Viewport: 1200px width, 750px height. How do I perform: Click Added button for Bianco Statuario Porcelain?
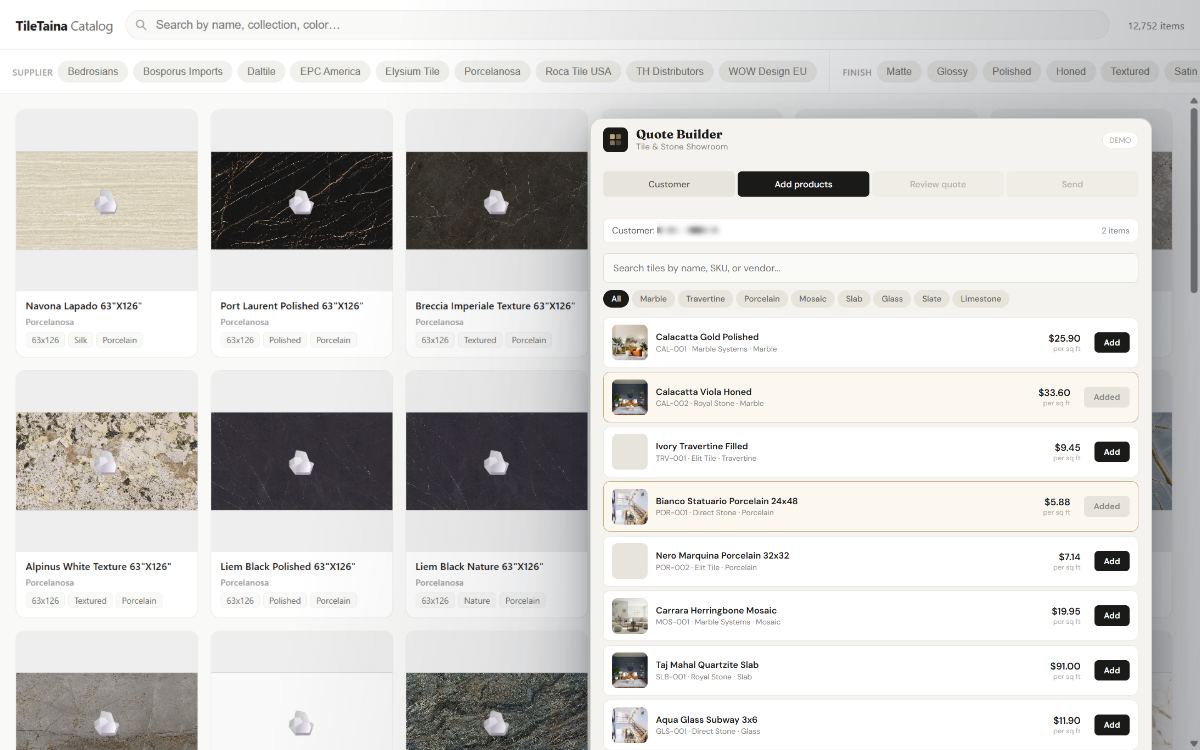coord(1107,506)
